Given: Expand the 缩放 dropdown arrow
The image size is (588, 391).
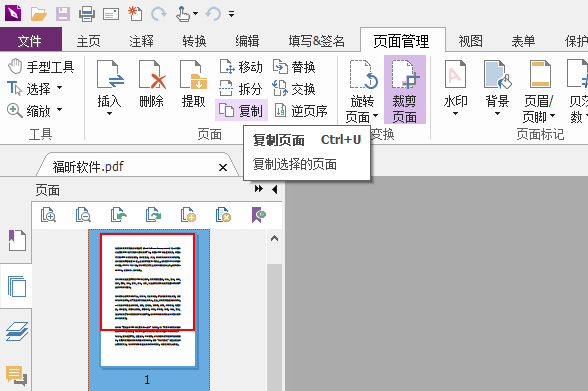Looking at the screenshot, I should coord(59,110).
